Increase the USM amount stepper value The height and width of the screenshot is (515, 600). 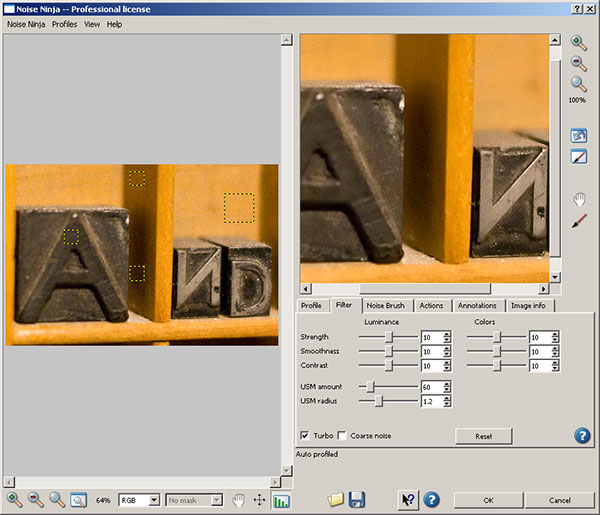point(446,383)
